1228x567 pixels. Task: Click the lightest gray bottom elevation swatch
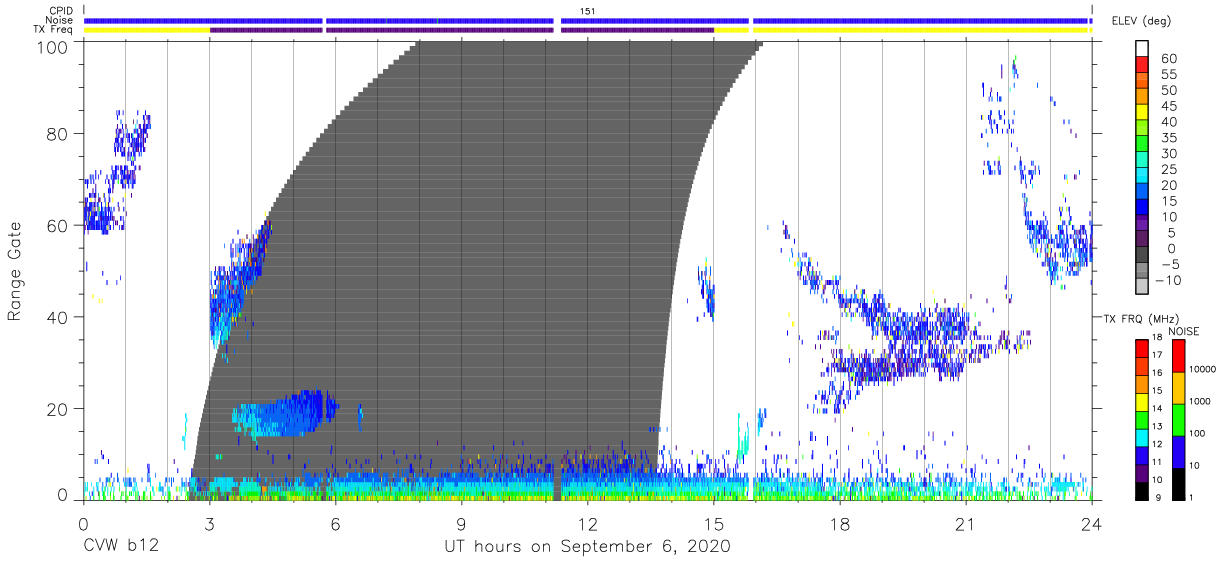click(1141, 286)
